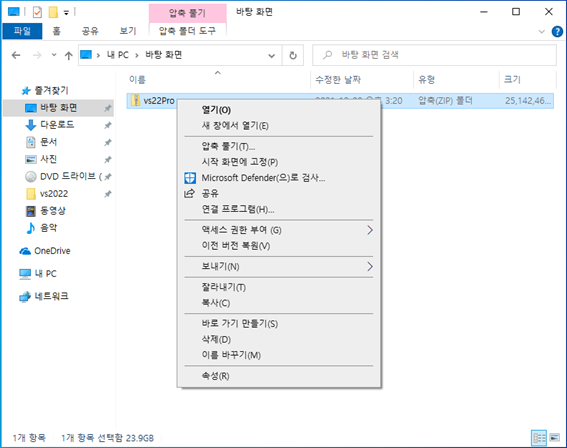567x448 pixels.
Task: Switch to the 공유 ribbon tab
Action: 90,31
